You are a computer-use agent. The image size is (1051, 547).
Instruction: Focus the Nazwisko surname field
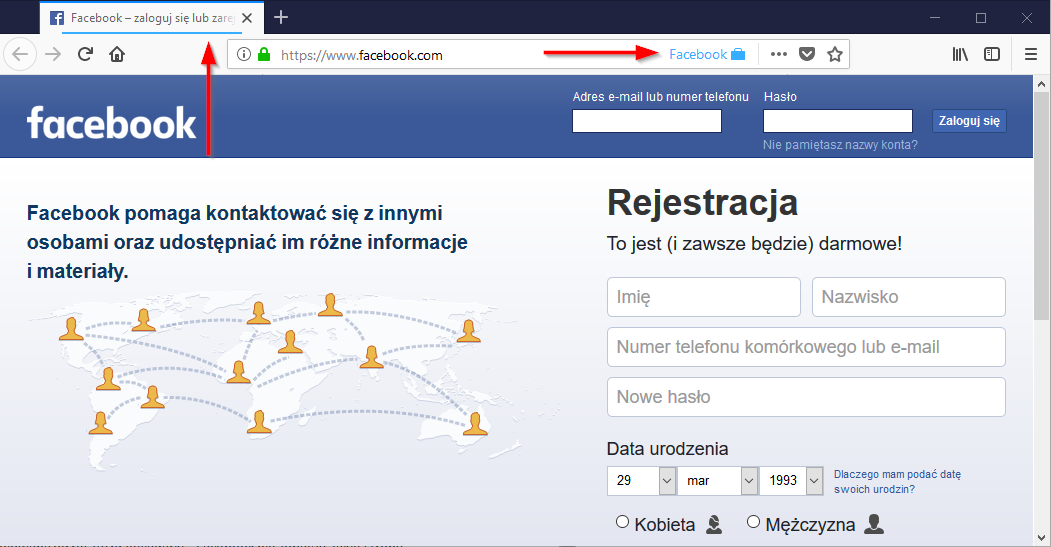click(x=909, y=297)
